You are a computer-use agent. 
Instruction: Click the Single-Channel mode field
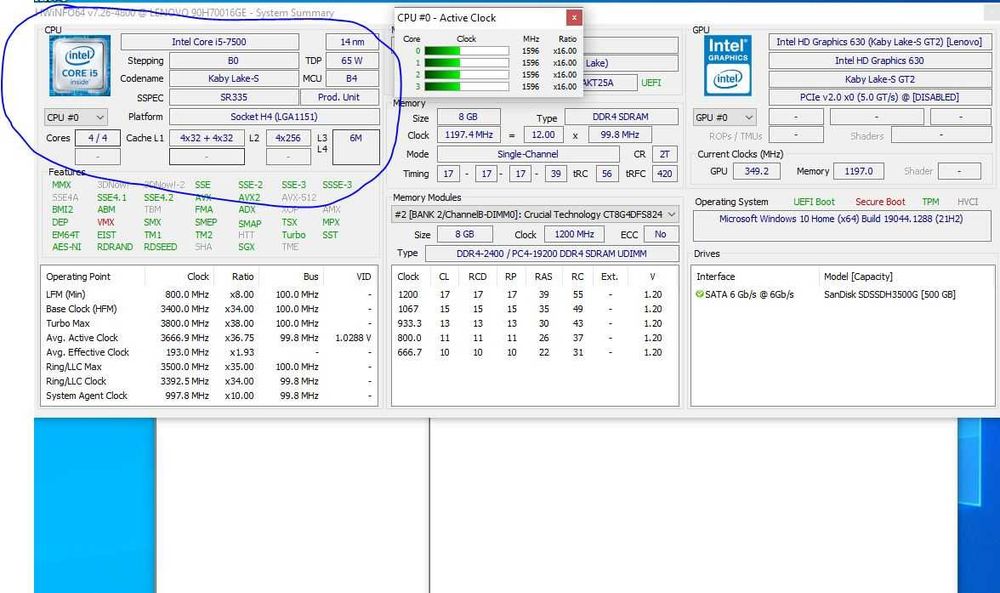coord(528,154)
